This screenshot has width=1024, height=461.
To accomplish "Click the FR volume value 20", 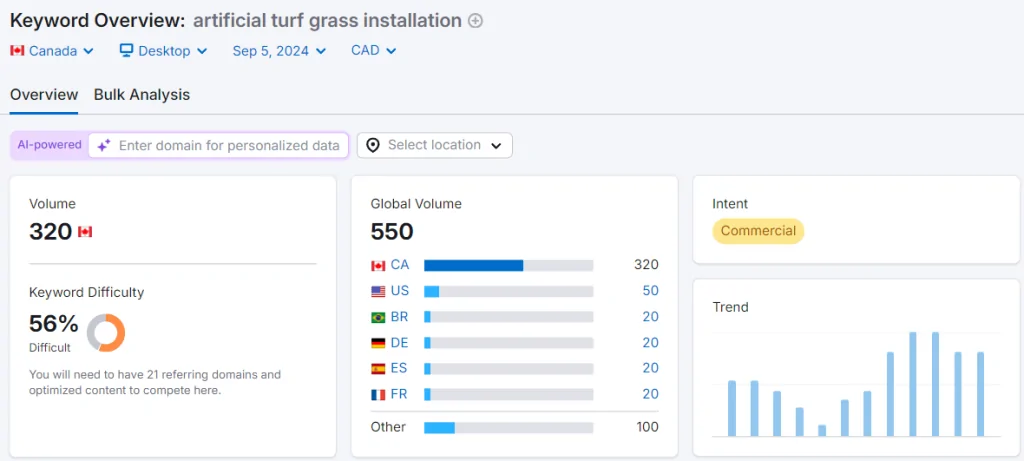I will pos(650,394).
